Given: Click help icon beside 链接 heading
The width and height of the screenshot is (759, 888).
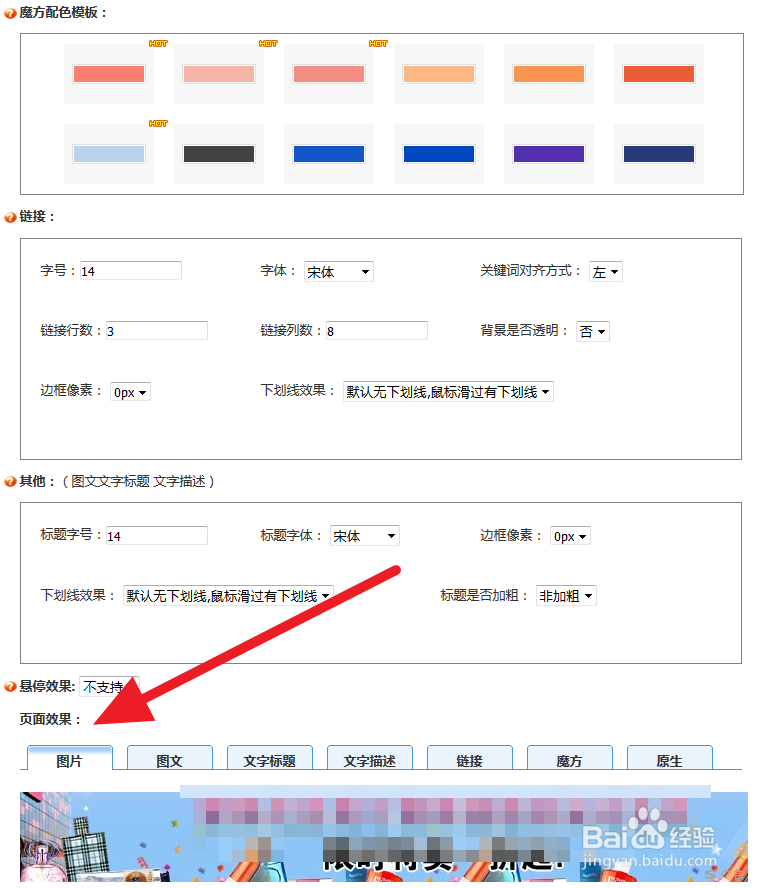Looking at the screenshot, I should 10,217.
